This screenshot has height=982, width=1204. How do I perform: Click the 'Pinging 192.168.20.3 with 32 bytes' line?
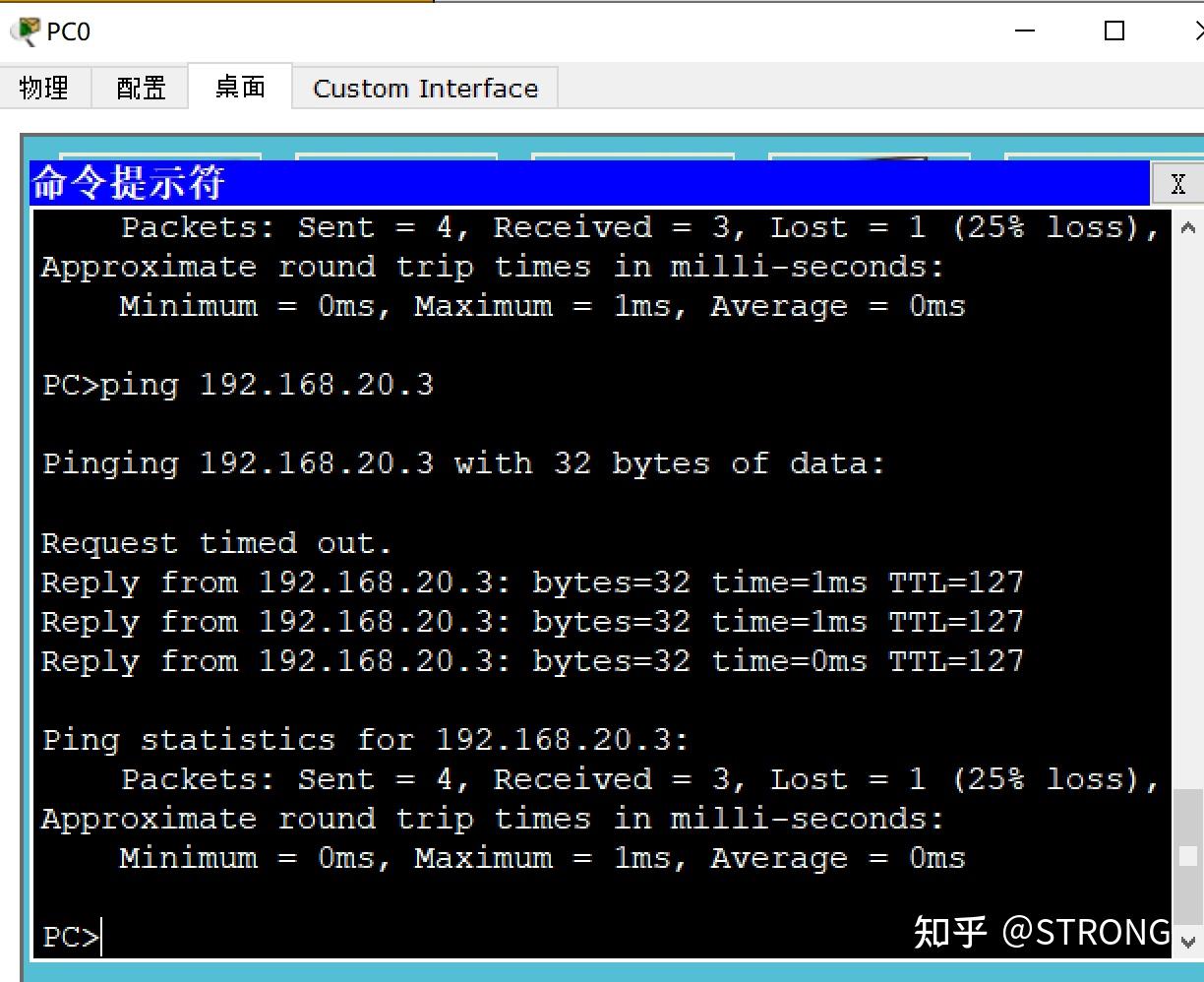click(463, 463)
